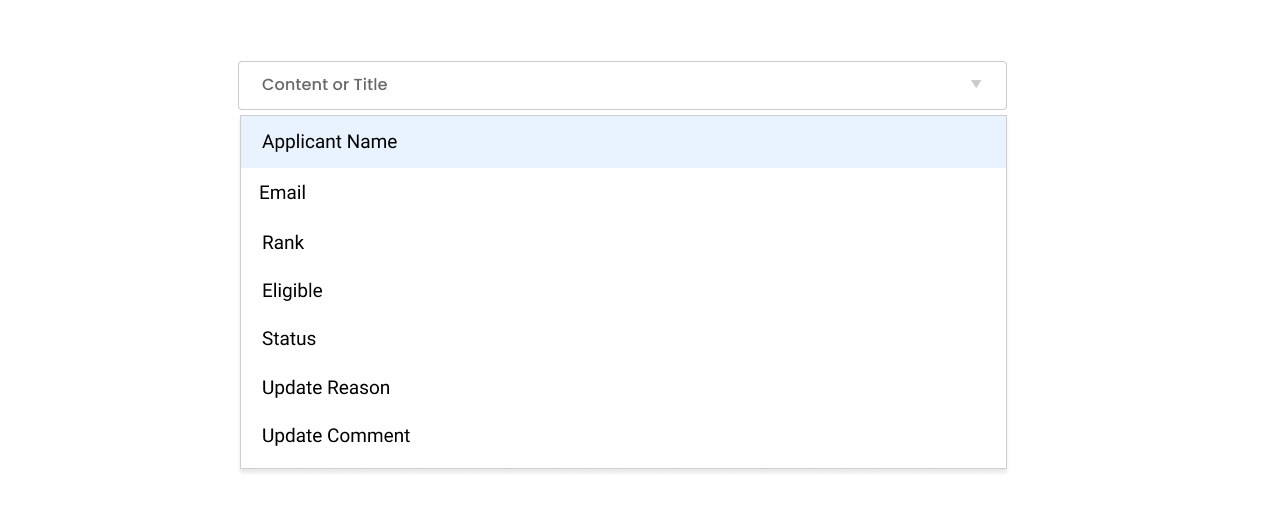Choose Eligible as the search field
This screenshot has height=523, width=1280.
(x=292, y=291)
